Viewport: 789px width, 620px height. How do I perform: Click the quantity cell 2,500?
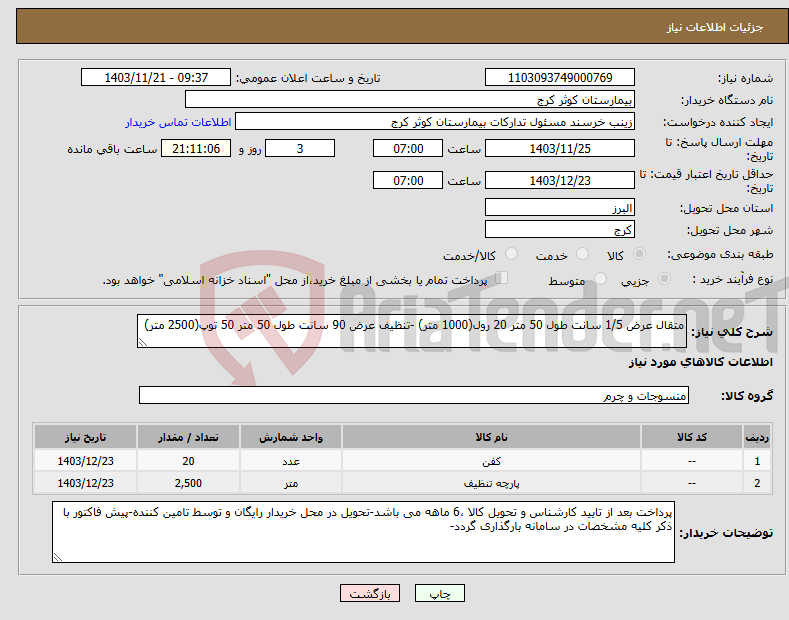click(188, 483)
